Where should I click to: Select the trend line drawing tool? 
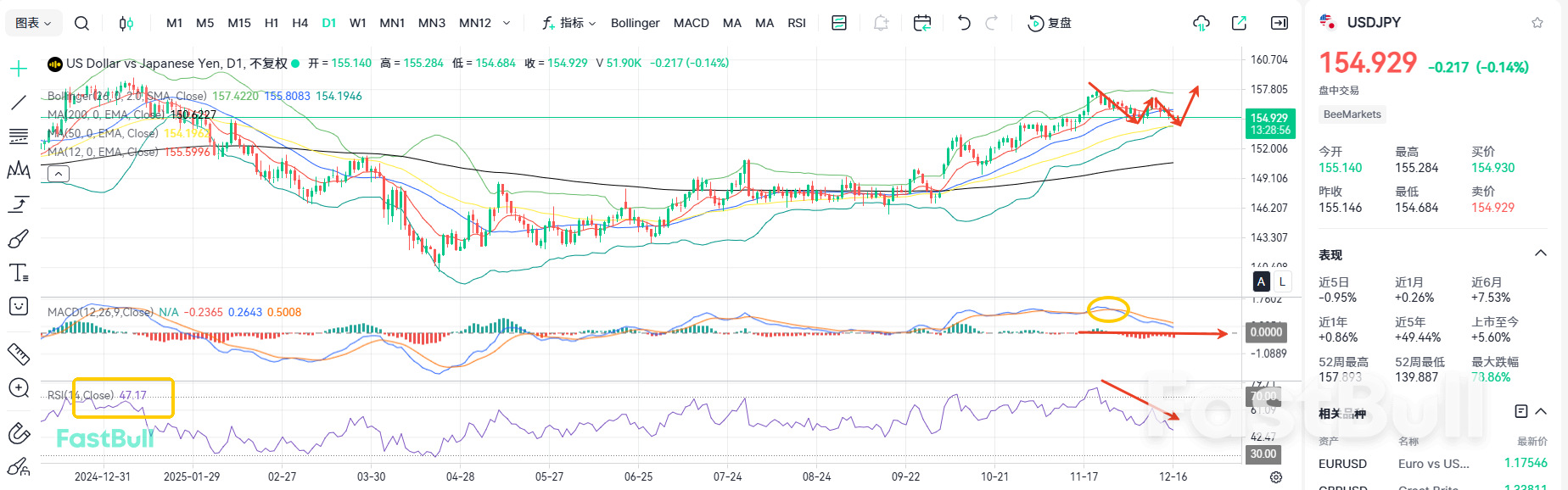pyautogui.click(x=19, y=103)
